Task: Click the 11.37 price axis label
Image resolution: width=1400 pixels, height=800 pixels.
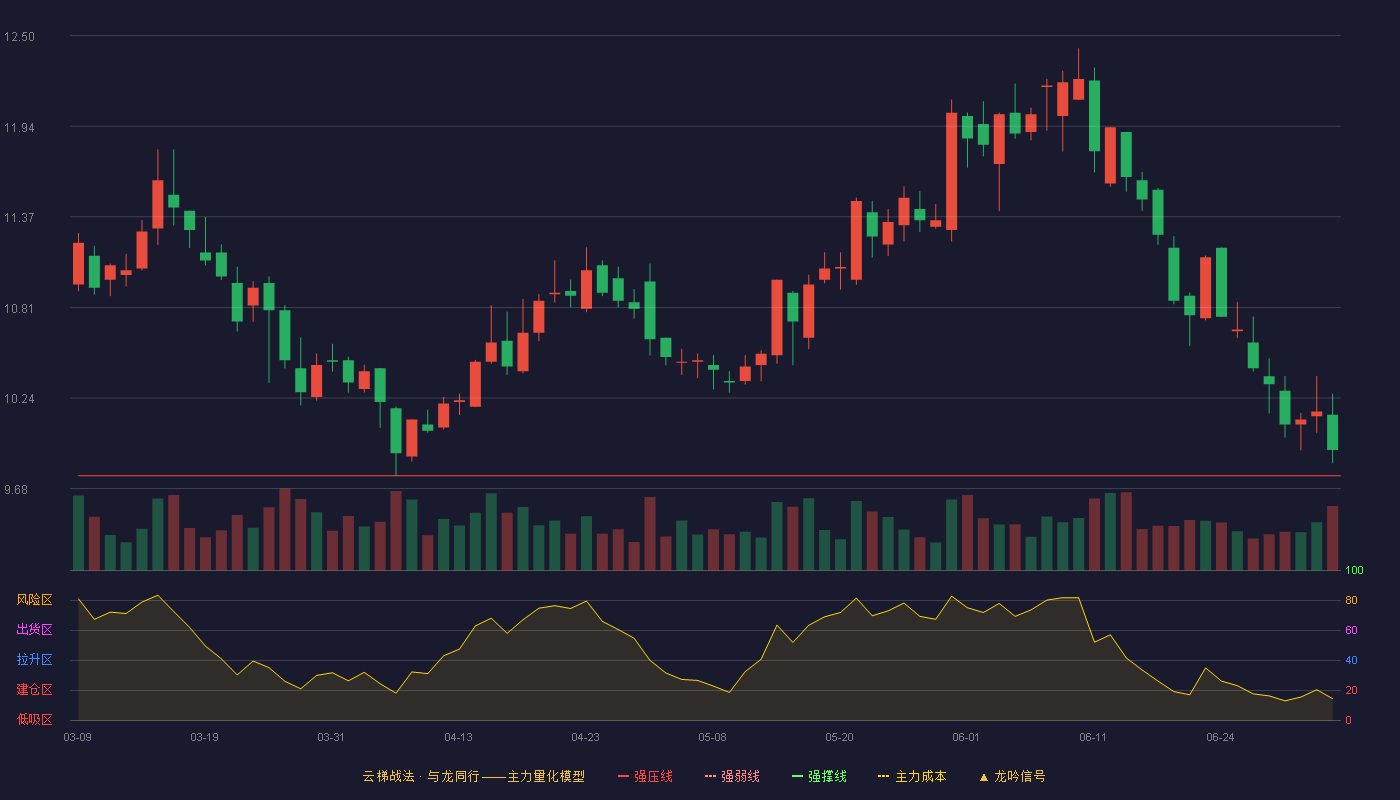Action: (x=19, y=218)
